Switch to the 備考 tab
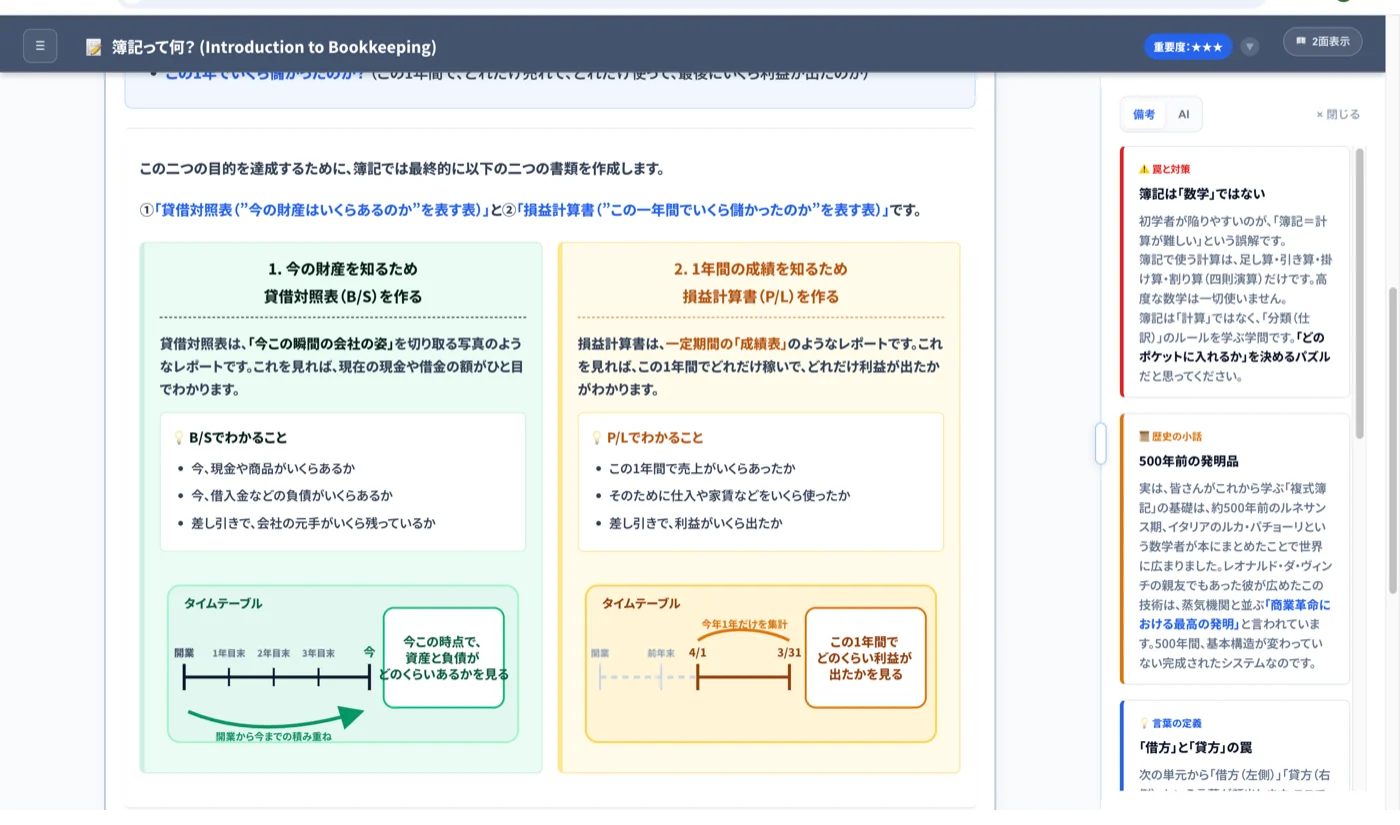 click(1144, 114)
